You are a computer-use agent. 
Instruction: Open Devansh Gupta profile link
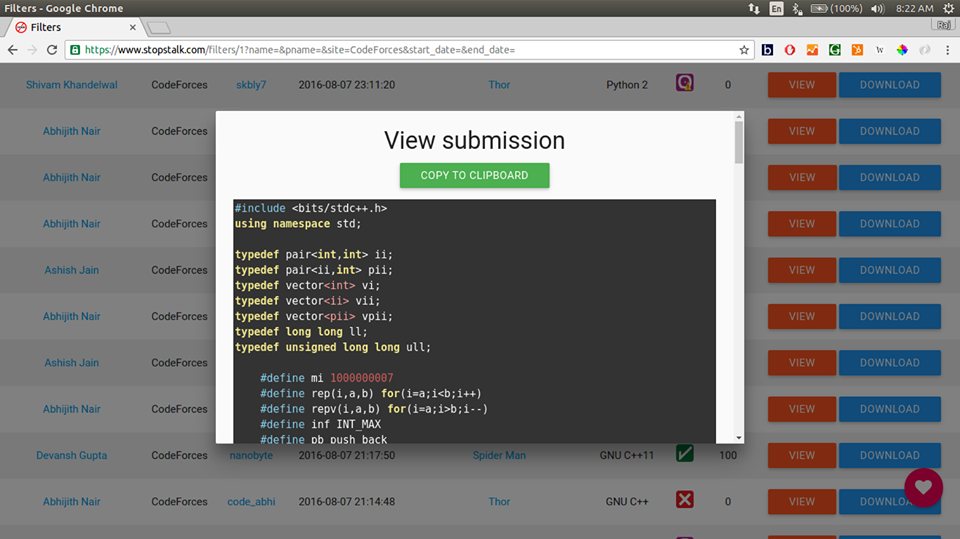[x=72, y=456]
